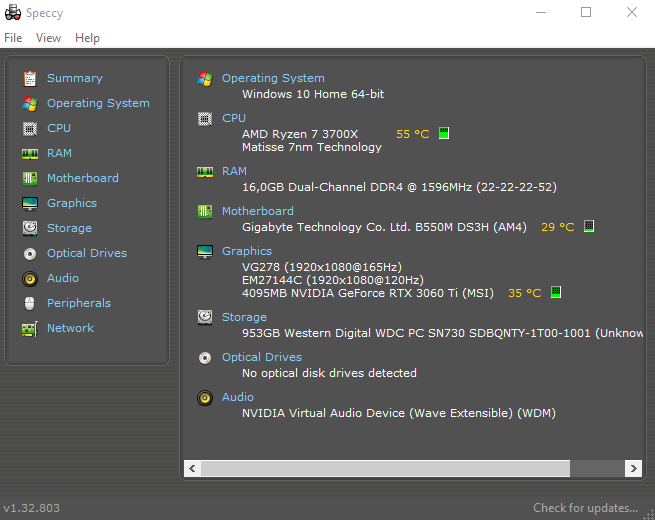Open the Optical Drives heading link in summary
Screen dimensions: 655x520
coord(262,358)
